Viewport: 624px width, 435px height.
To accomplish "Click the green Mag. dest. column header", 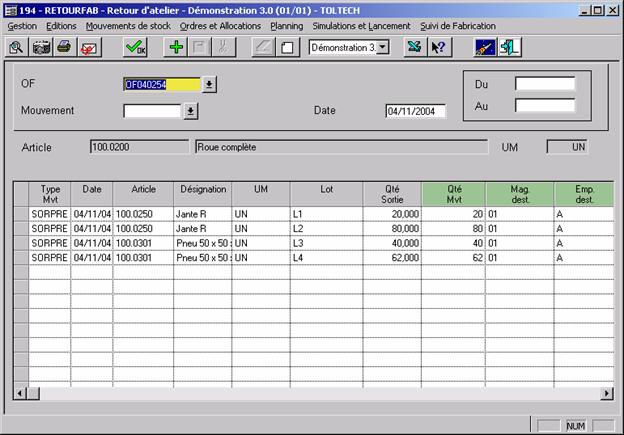I will point(520,194).
